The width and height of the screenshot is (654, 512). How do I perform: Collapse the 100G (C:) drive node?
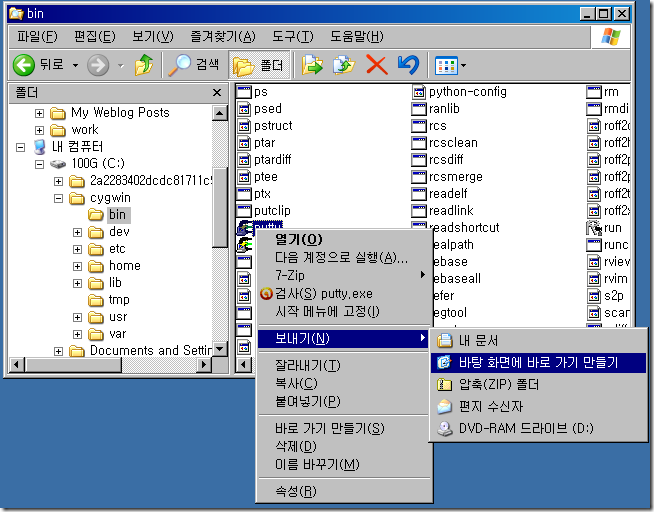point(39,164)
